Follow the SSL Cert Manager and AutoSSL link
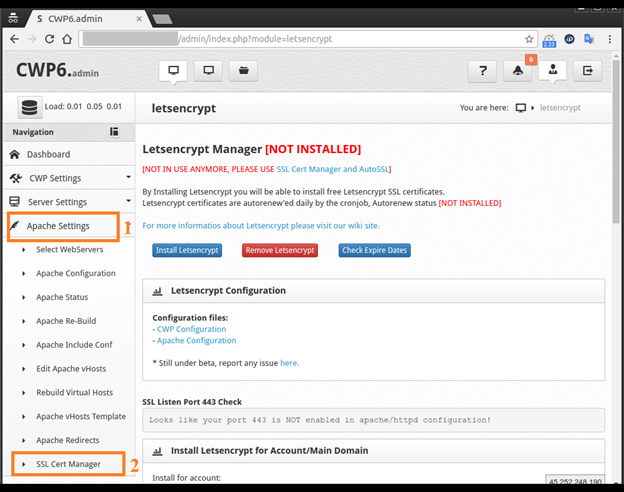Screen dimensions: 624x492 [x=333, y=169]
